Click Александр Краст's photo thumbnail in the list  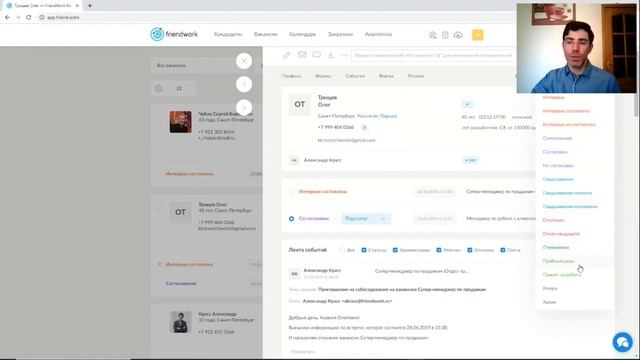[180, 322]
